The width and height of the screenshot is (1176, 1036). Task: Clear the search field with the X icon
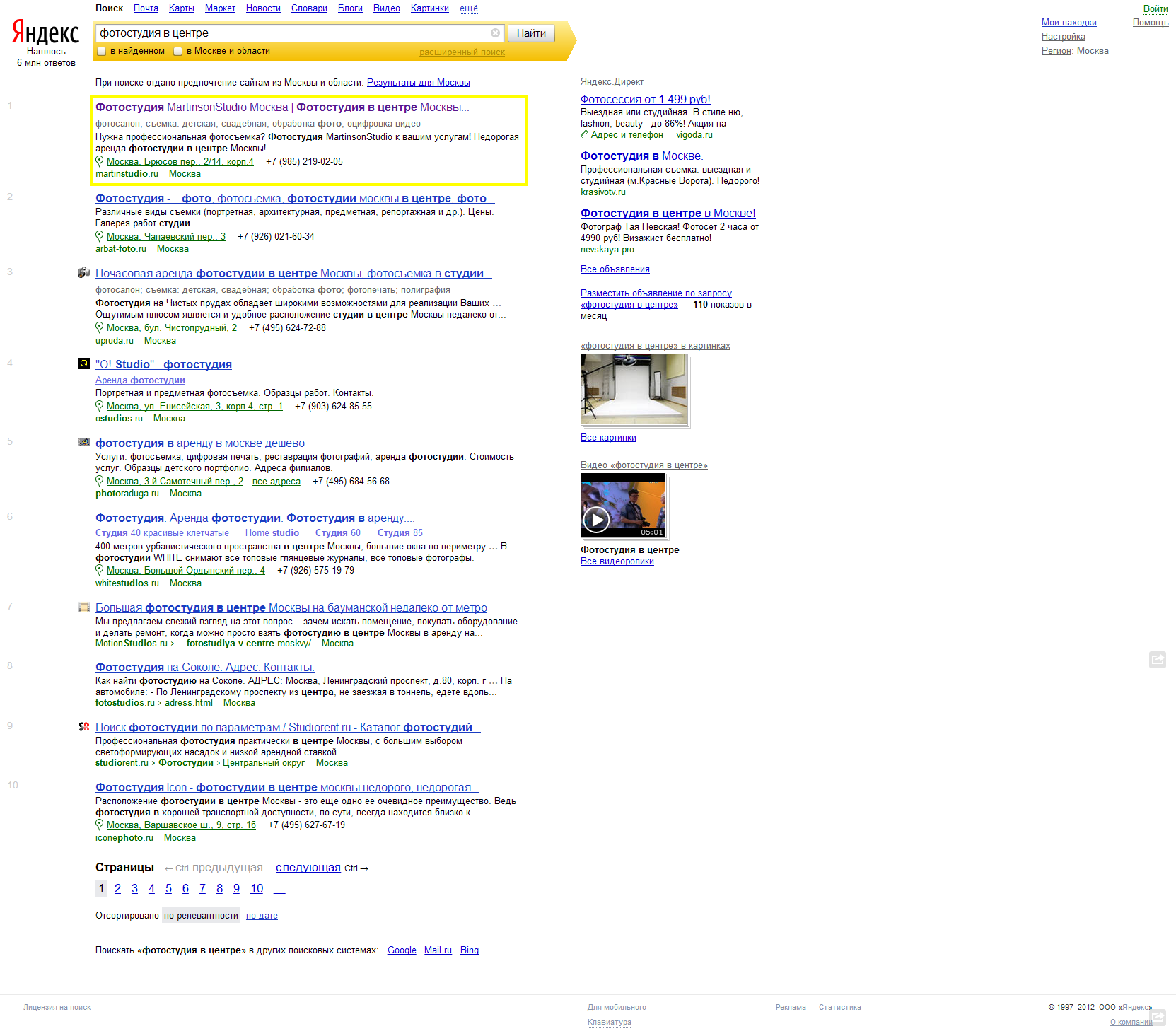pos(495,33)
